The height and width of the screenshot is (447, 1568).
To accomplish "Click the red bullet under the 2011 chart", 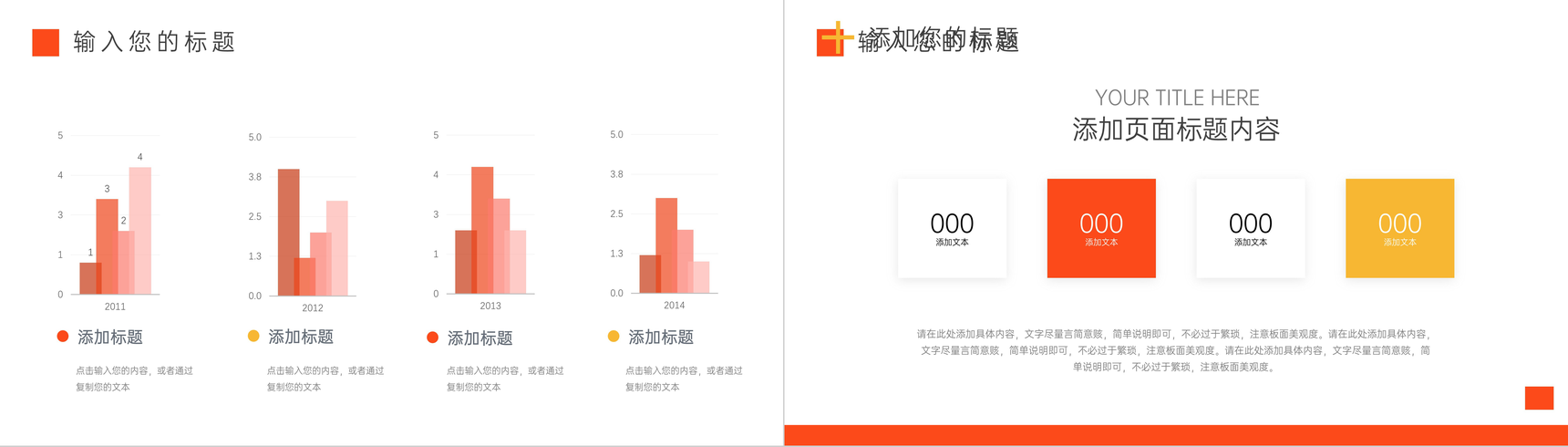I will pyautogui.click(x=63, y=337).
